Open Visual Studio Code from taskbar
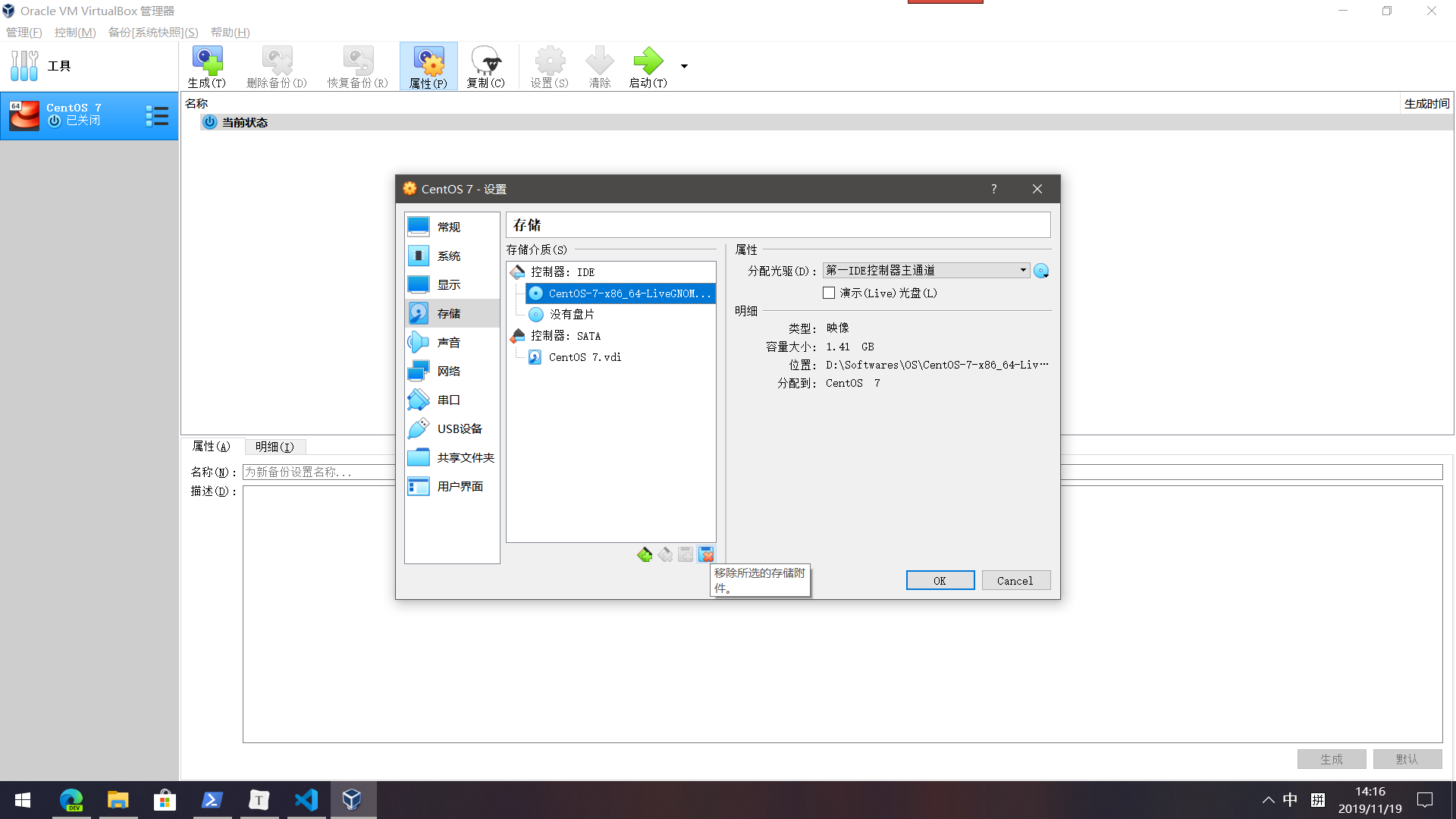1456x819 pixels. coord(306,799)
